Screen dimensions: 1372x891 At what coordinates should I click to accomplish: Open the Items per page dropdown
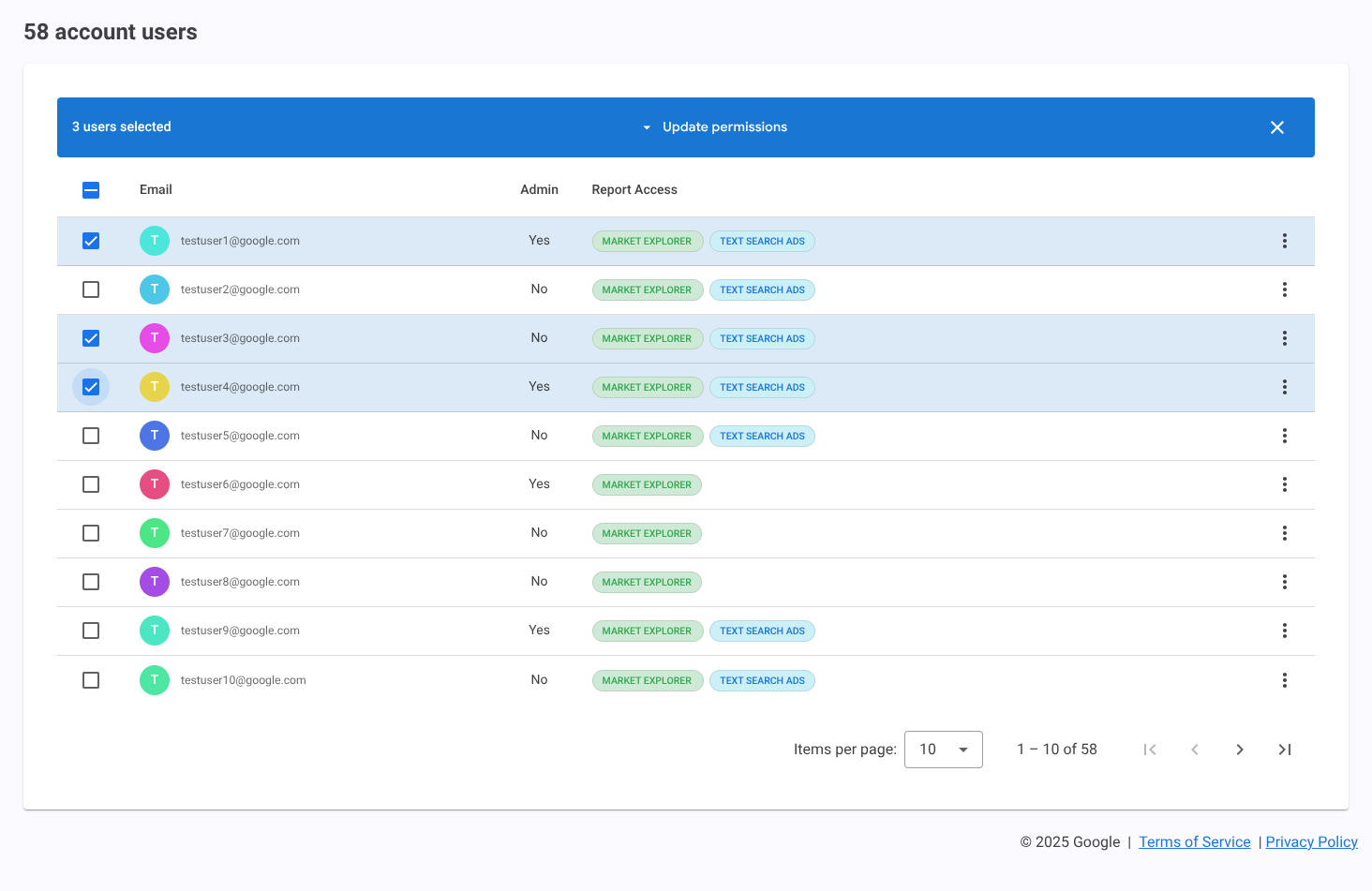point(943,750)
